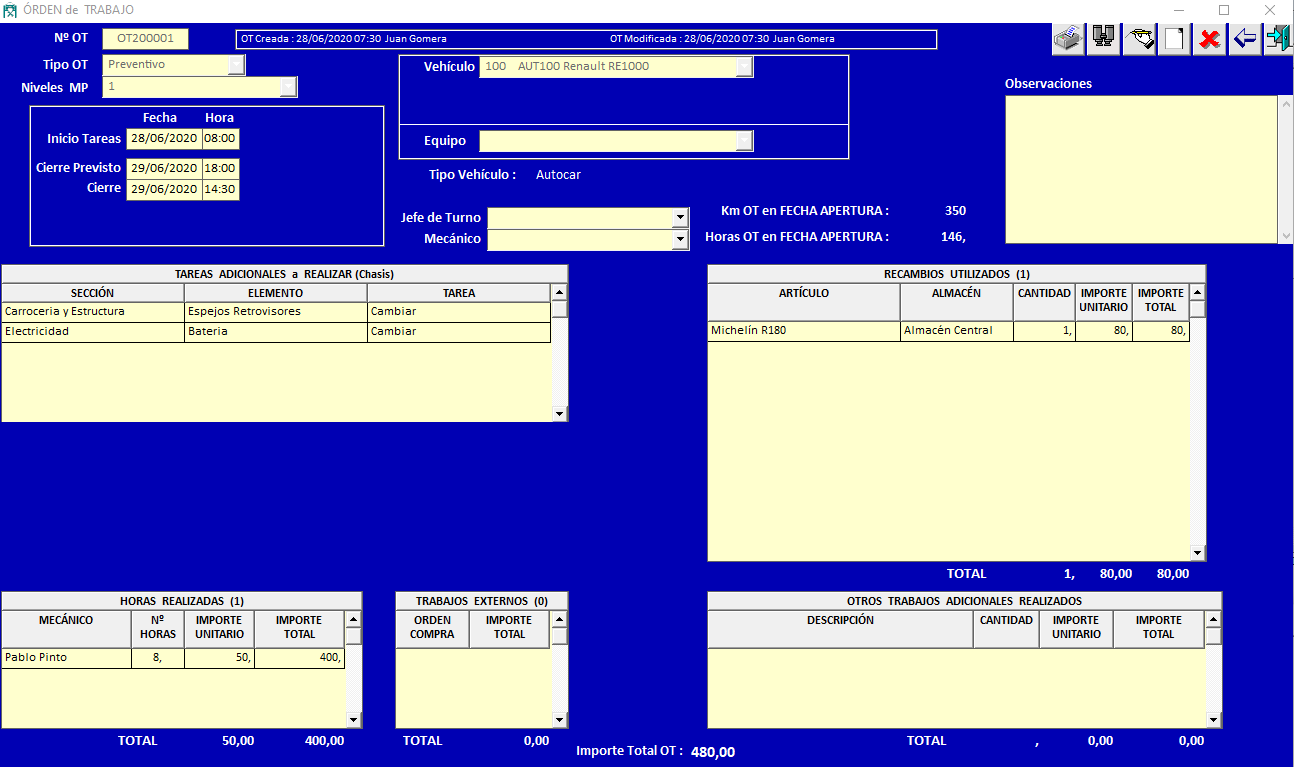Screen dimensions: 1294x767
Task: Click the Otros Trabajos Adicionales scroll up arrow
Action: tap(1214, 619)
